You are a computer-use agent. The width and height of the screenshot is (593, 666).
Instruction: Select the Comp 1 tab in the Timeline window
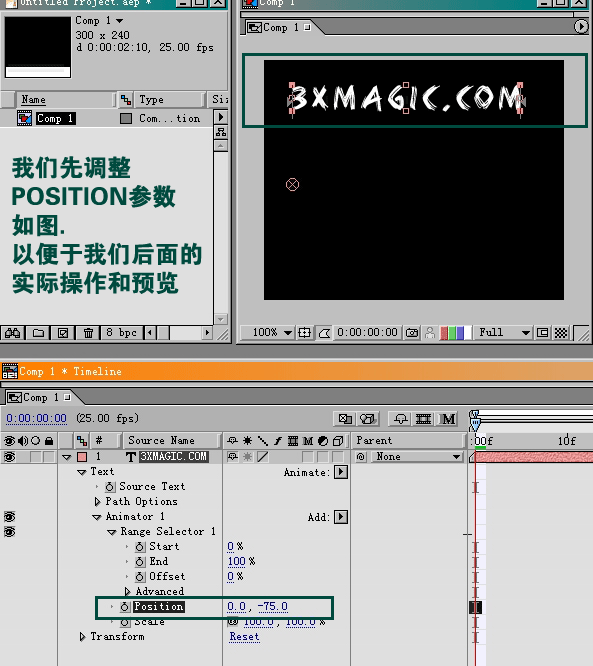(x=39, y=398)
